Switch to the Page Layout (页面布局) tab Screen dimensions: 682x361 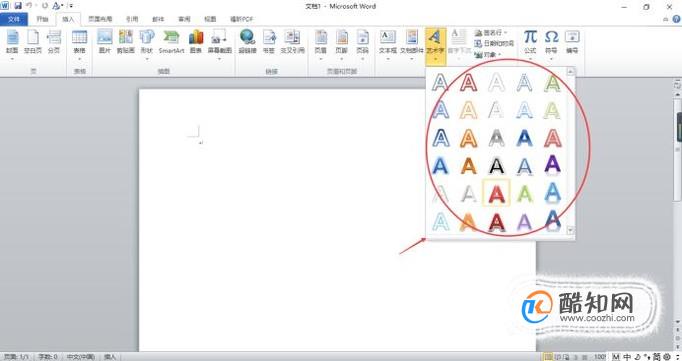pyautogui.click(x=100, y=19)
